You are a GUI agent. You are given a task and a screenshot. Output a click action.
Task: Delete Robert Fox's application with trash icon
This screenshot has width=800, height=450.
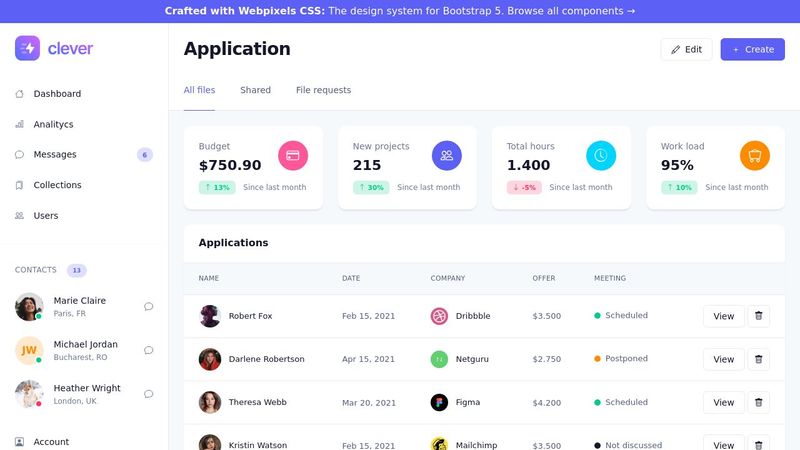coord(758,316)
